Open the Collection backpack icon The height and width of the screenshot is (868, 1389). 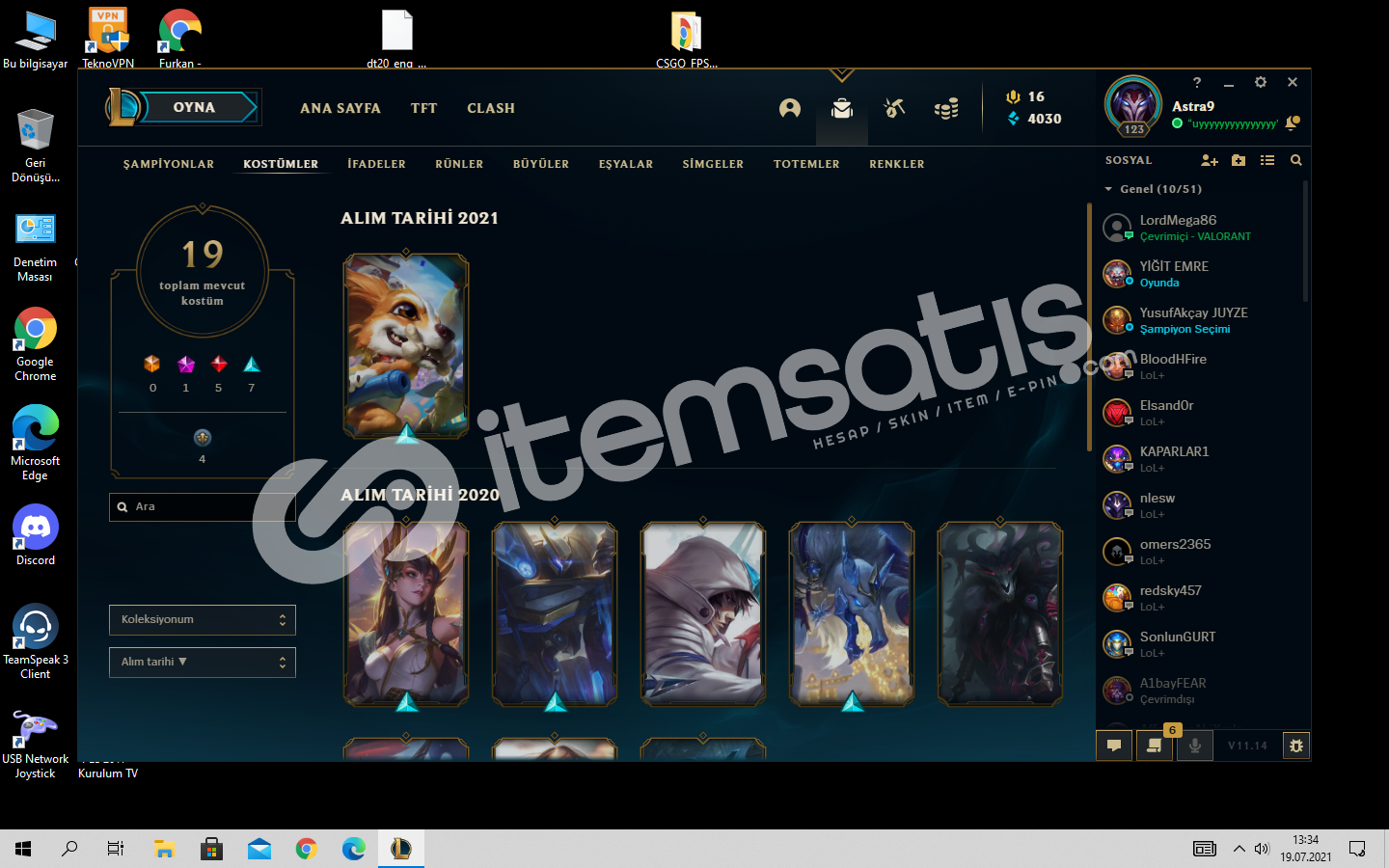point(842,108)
